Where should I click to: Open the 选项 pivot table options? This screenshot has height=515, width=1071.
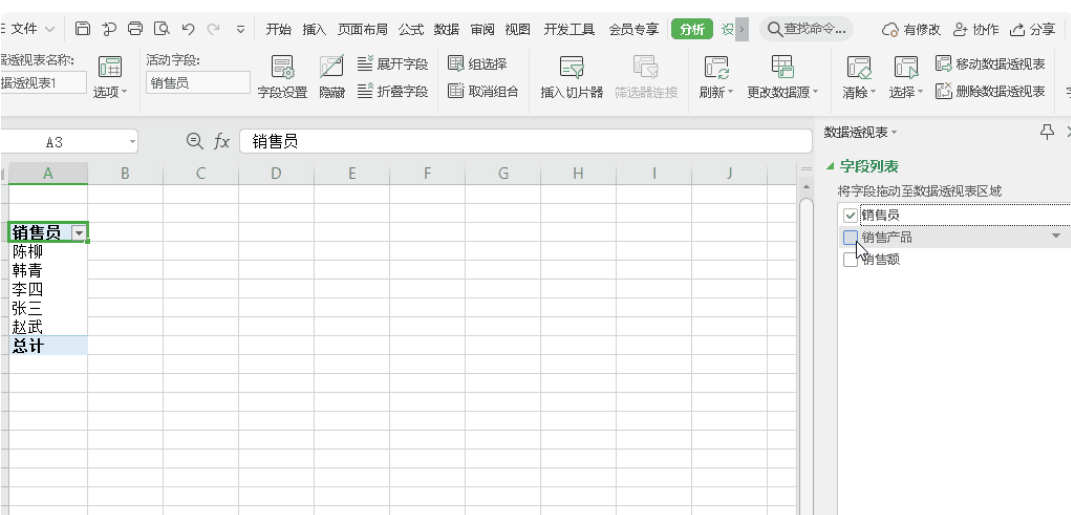(x=110, y=77)
